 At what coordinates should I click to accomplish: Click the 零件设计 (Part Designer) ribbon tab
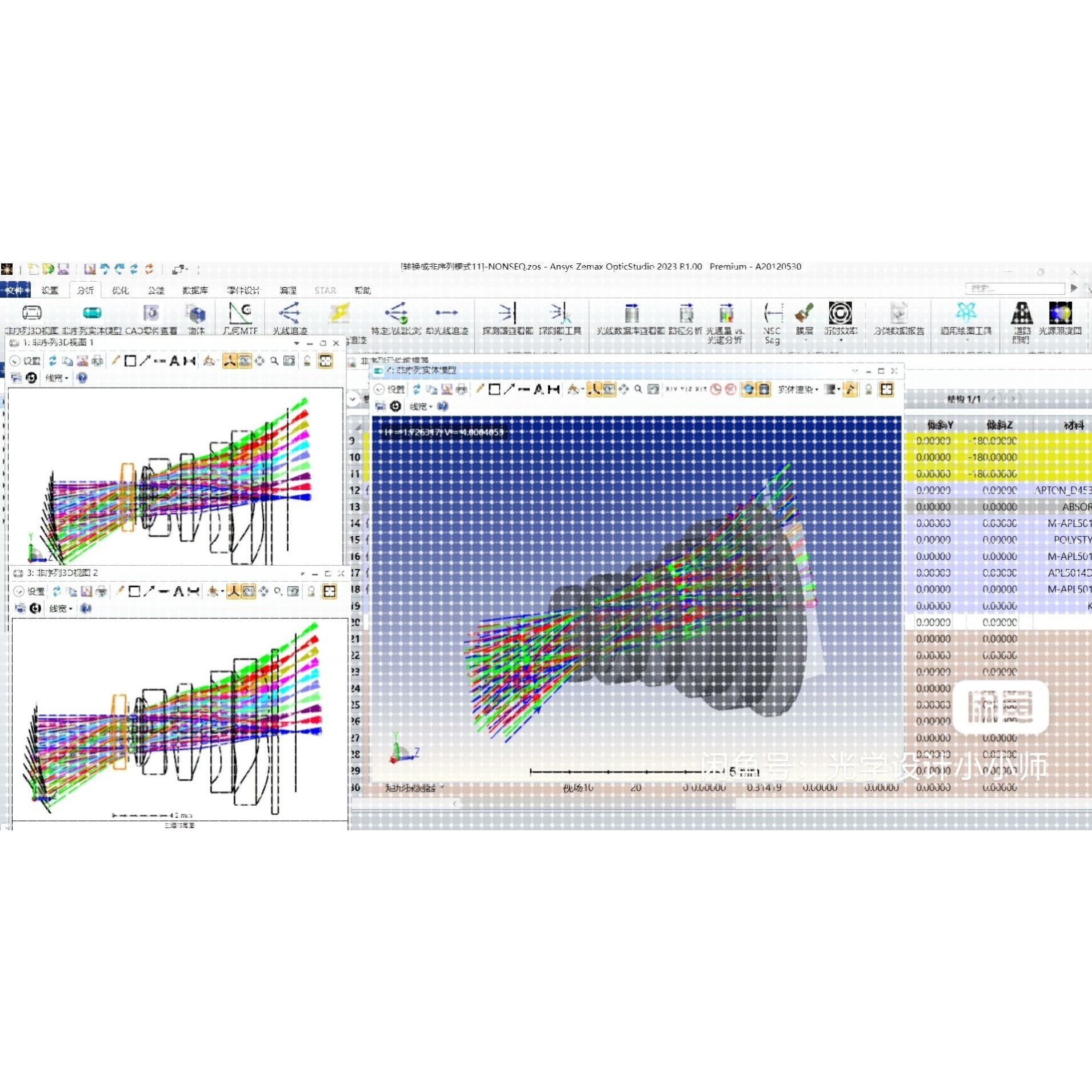coord(243,290)
